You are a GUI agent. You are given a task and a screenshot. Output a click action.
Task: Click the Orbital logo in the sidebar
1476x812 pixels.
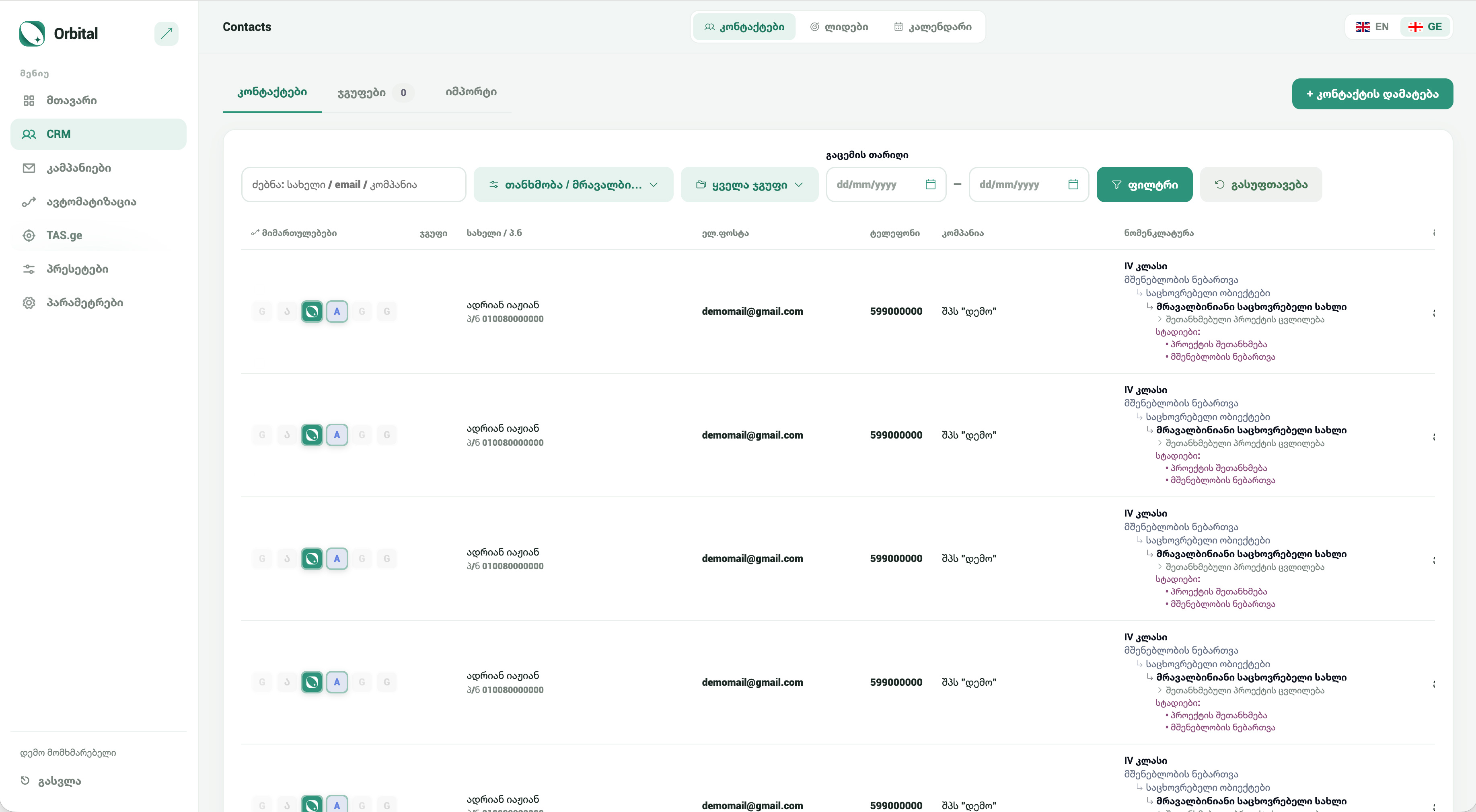[32, 33]
